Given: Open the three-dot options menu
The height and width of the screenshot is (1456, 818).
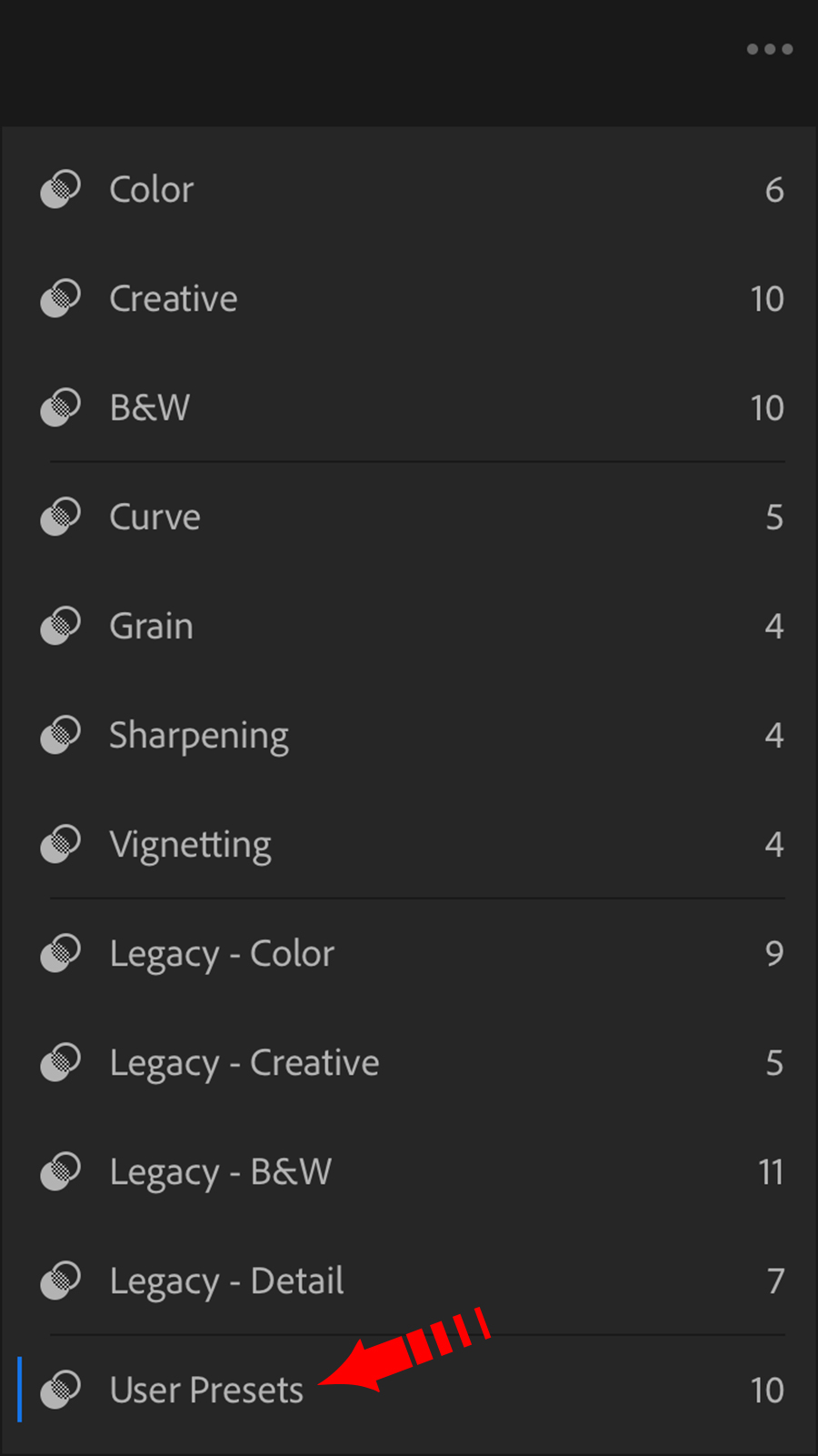Looking at the screenshot, I should pyautogui.click(x=769, y=49).
